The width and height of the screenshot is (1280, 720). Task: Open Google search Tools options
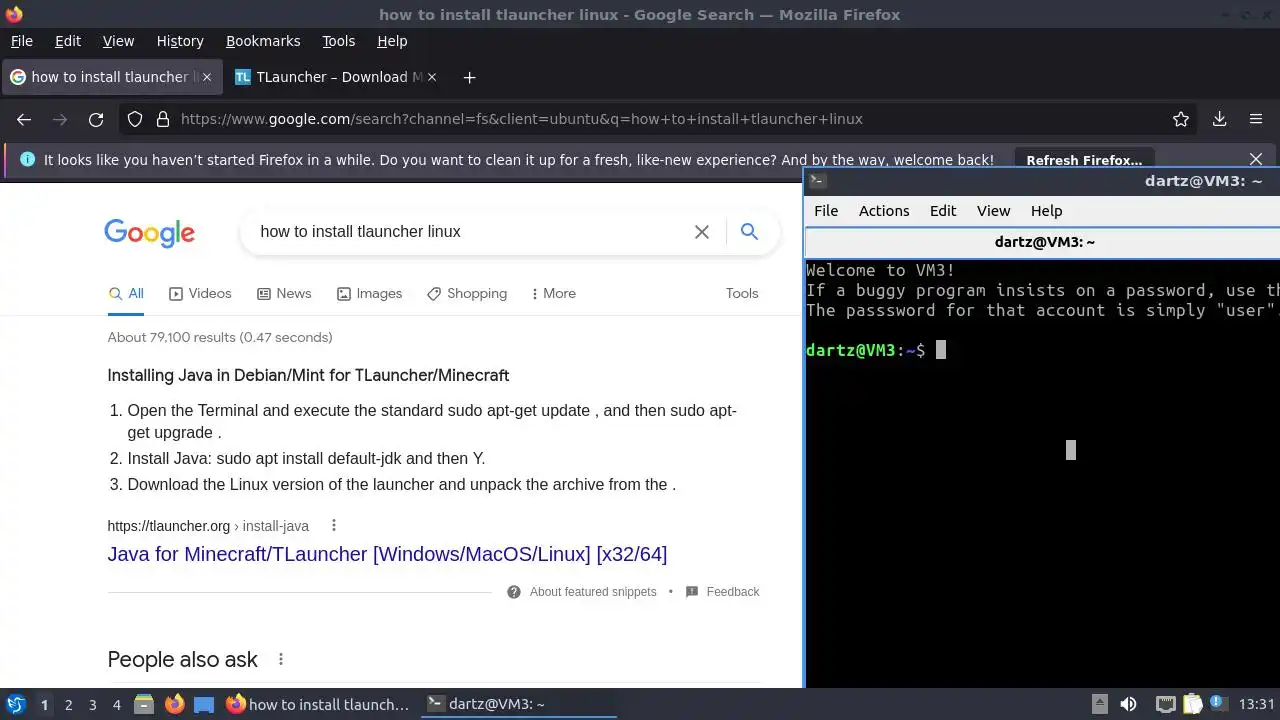(x=742, y=294)
